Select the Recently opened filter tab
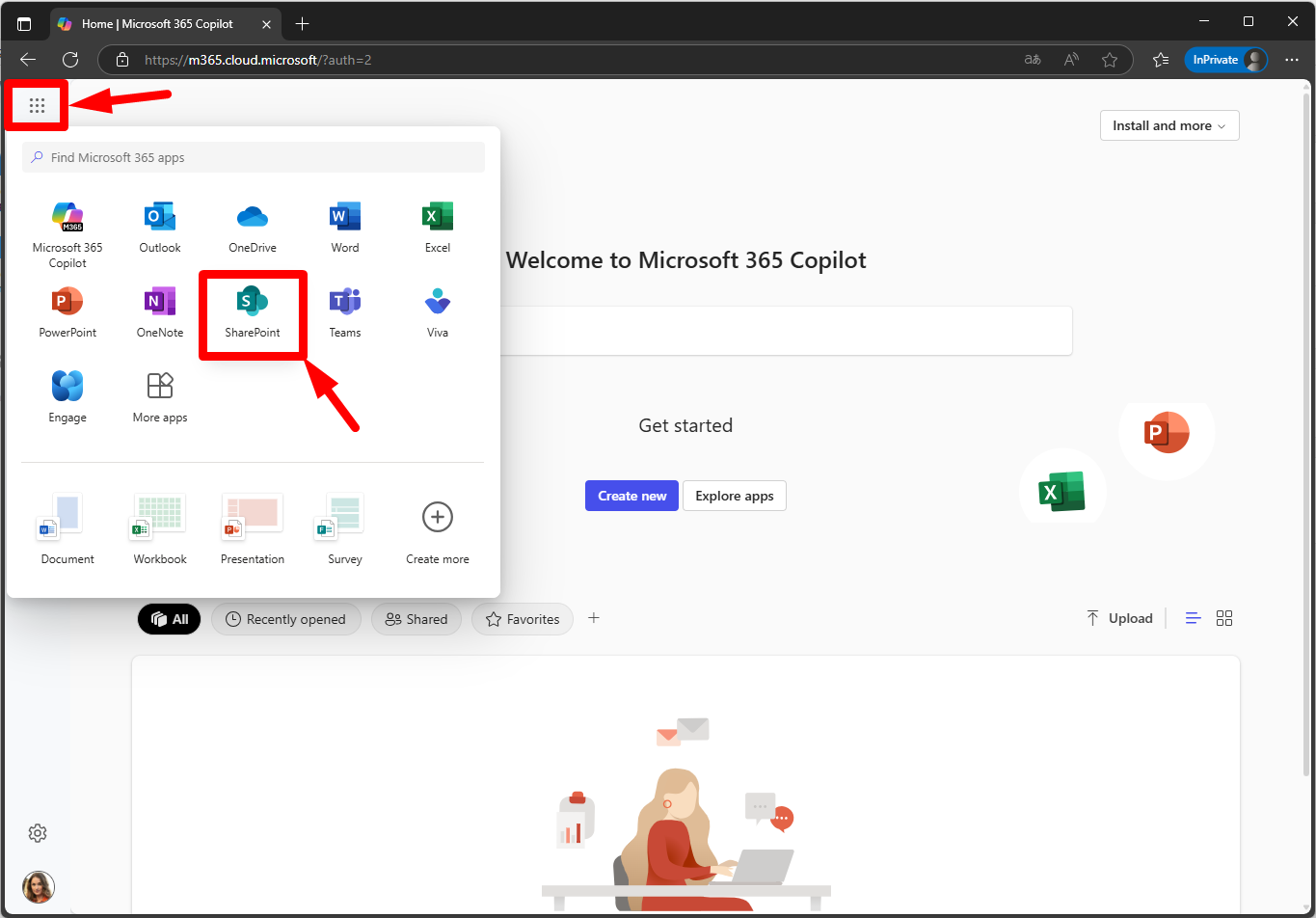The height and width of the screenshot is (918, 1316). (x=285, y=619)
